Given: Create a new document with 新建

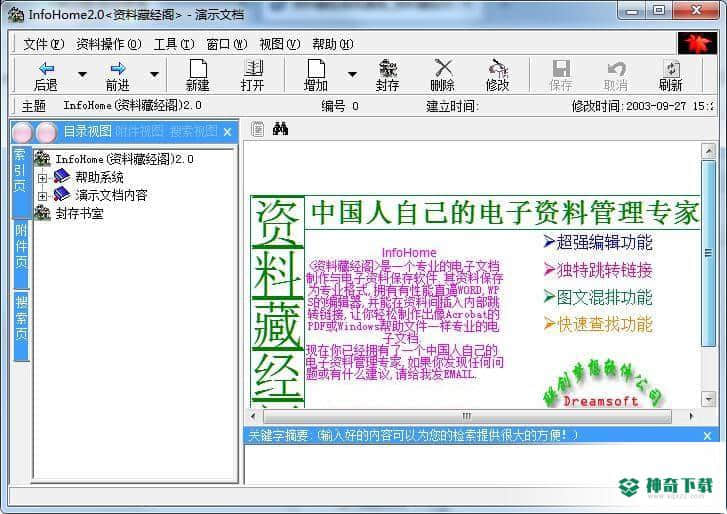Looking at the screenshot, I should tap(198, 75).
